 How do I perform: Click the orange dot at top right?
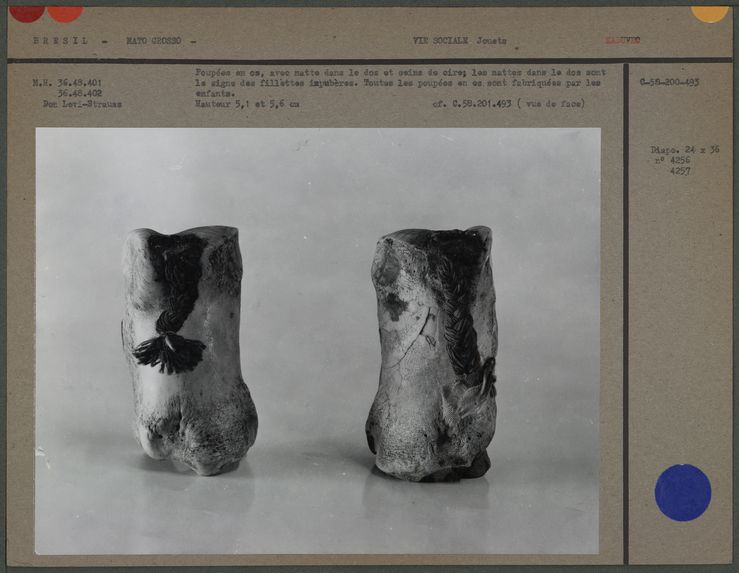point(709,12)
